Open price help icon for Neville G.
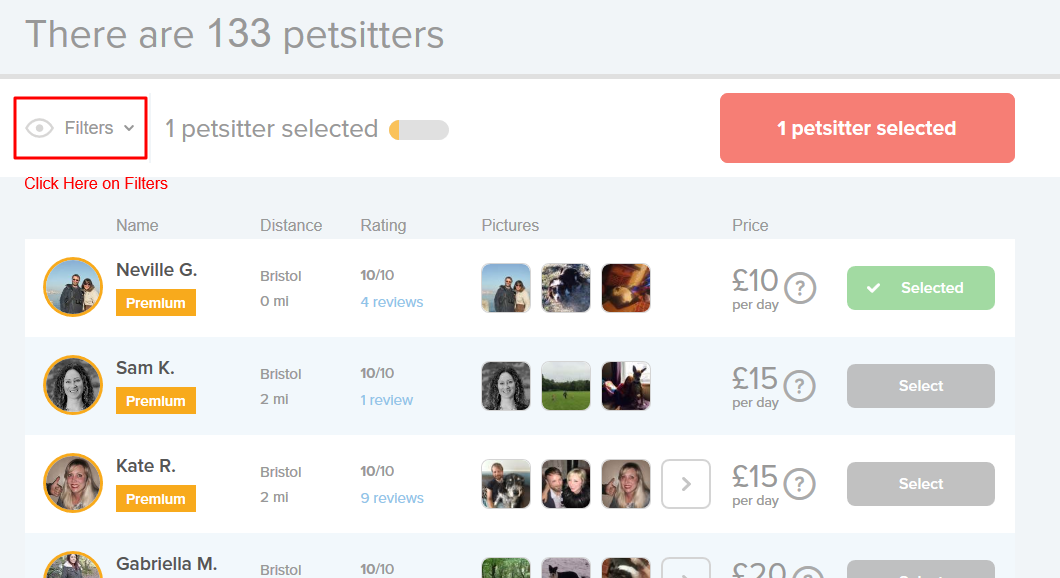Screen dimensions: 1060x578 pos(800,288)
